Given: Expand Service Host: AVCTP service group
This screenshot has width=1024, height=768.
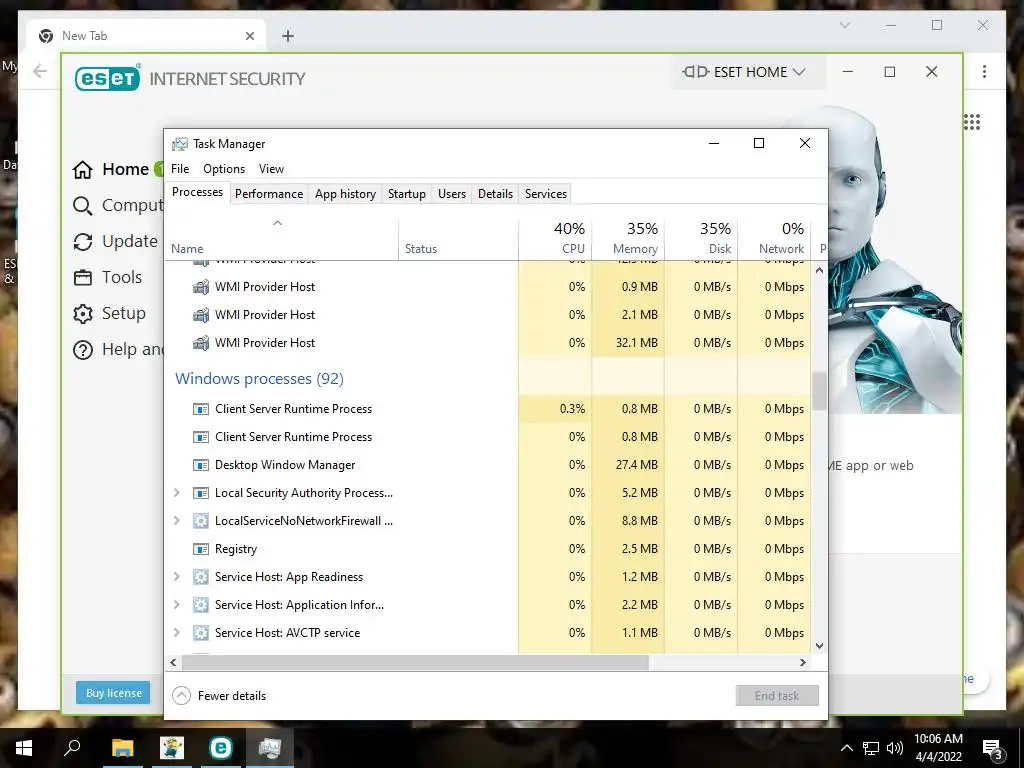Looking at the screenshot, I should pos(176,633).
